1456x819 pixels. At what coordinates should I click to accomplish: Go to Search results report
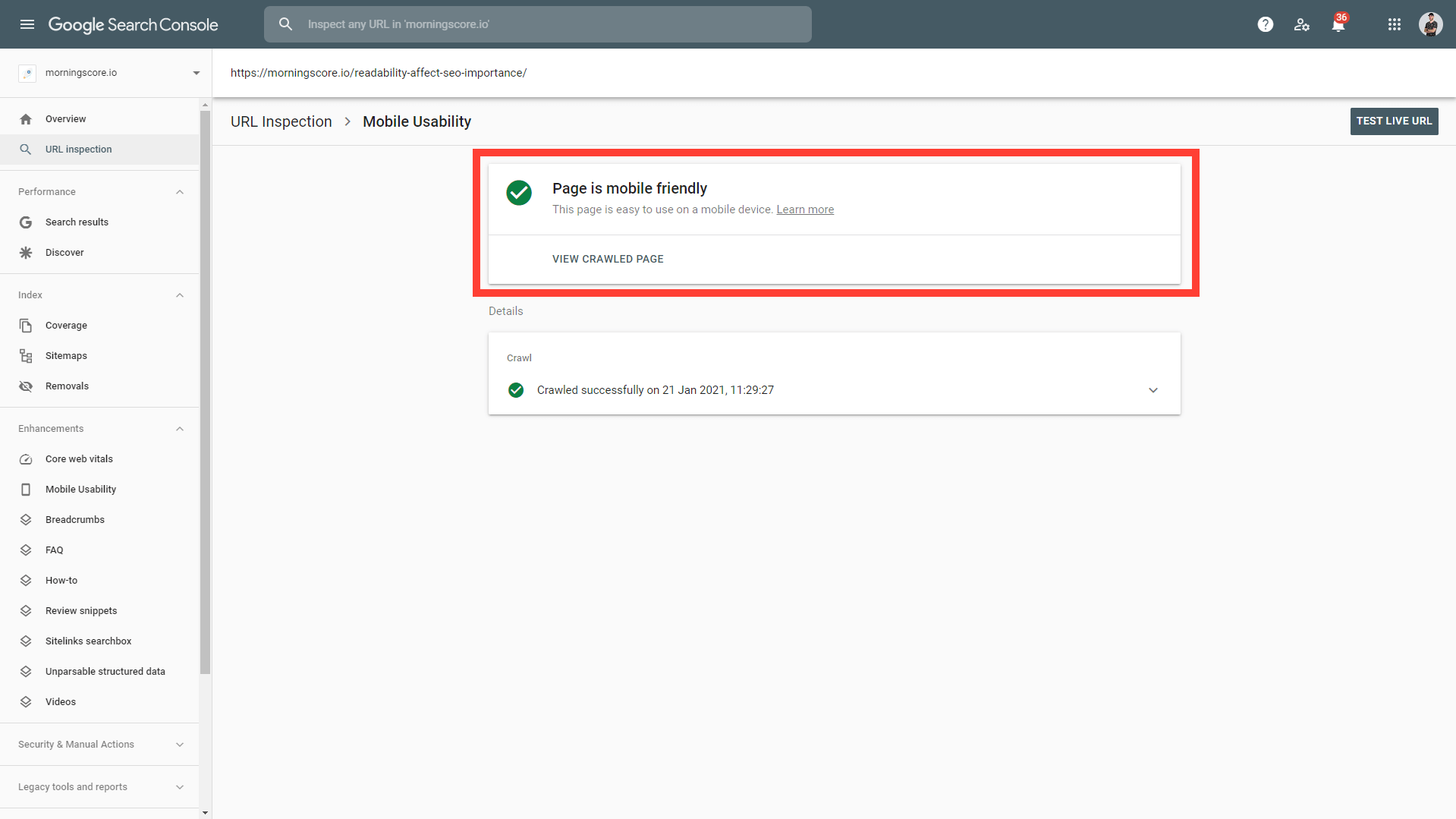click(99, 222)
